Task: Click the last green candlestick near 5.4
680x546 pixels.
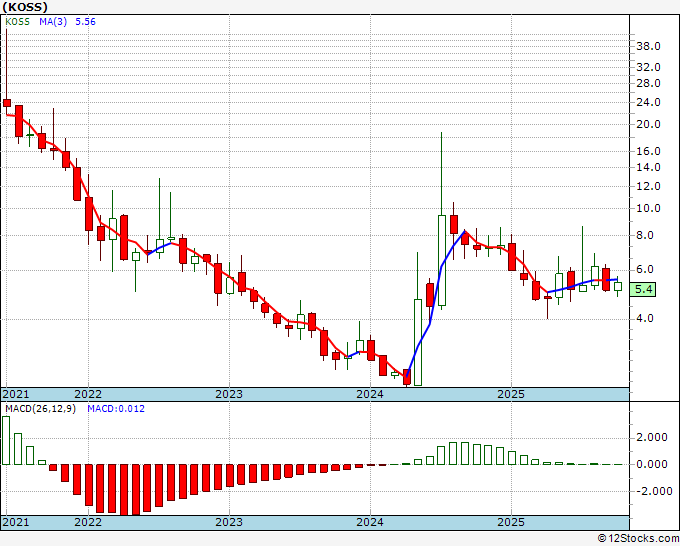Action: click(618, 286)
